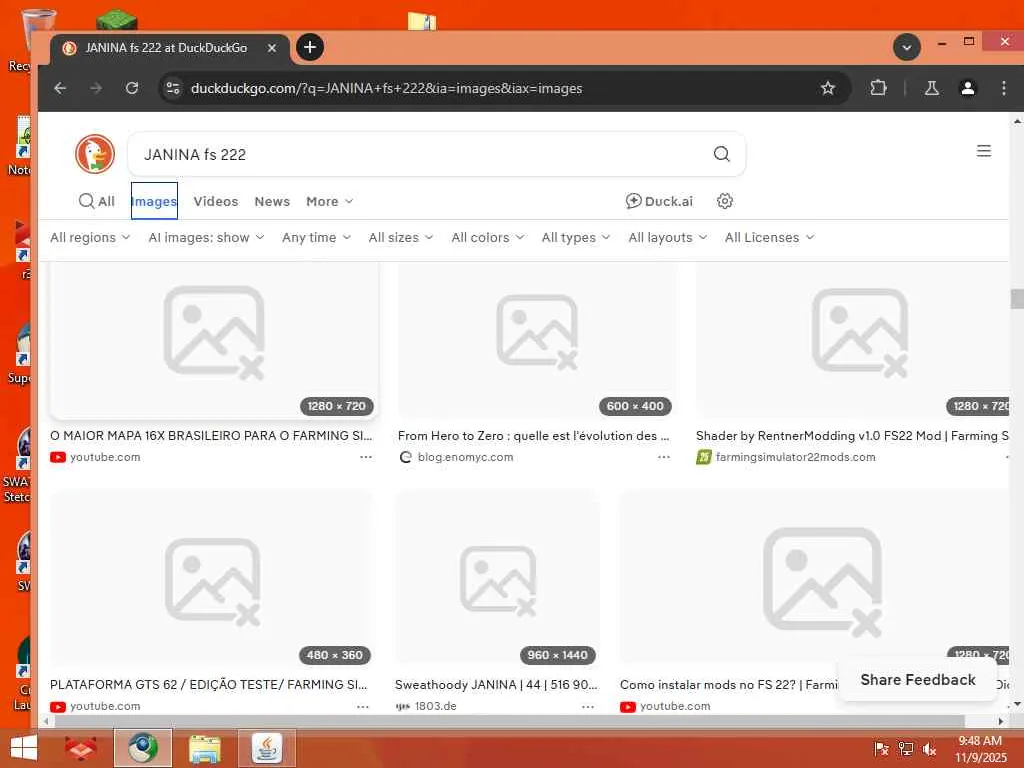This screenshot has width=1024, height=768.
Task: Reload the page
Action: (132, 88)
